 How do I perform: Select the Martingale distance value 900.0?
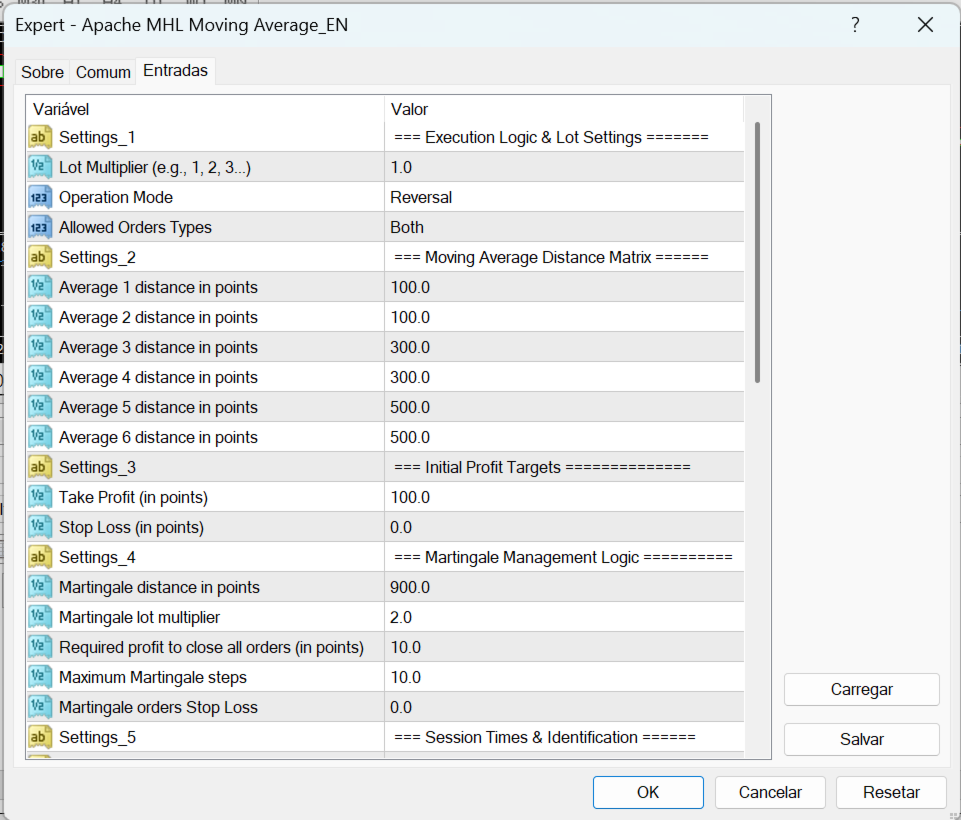[409, 587]
